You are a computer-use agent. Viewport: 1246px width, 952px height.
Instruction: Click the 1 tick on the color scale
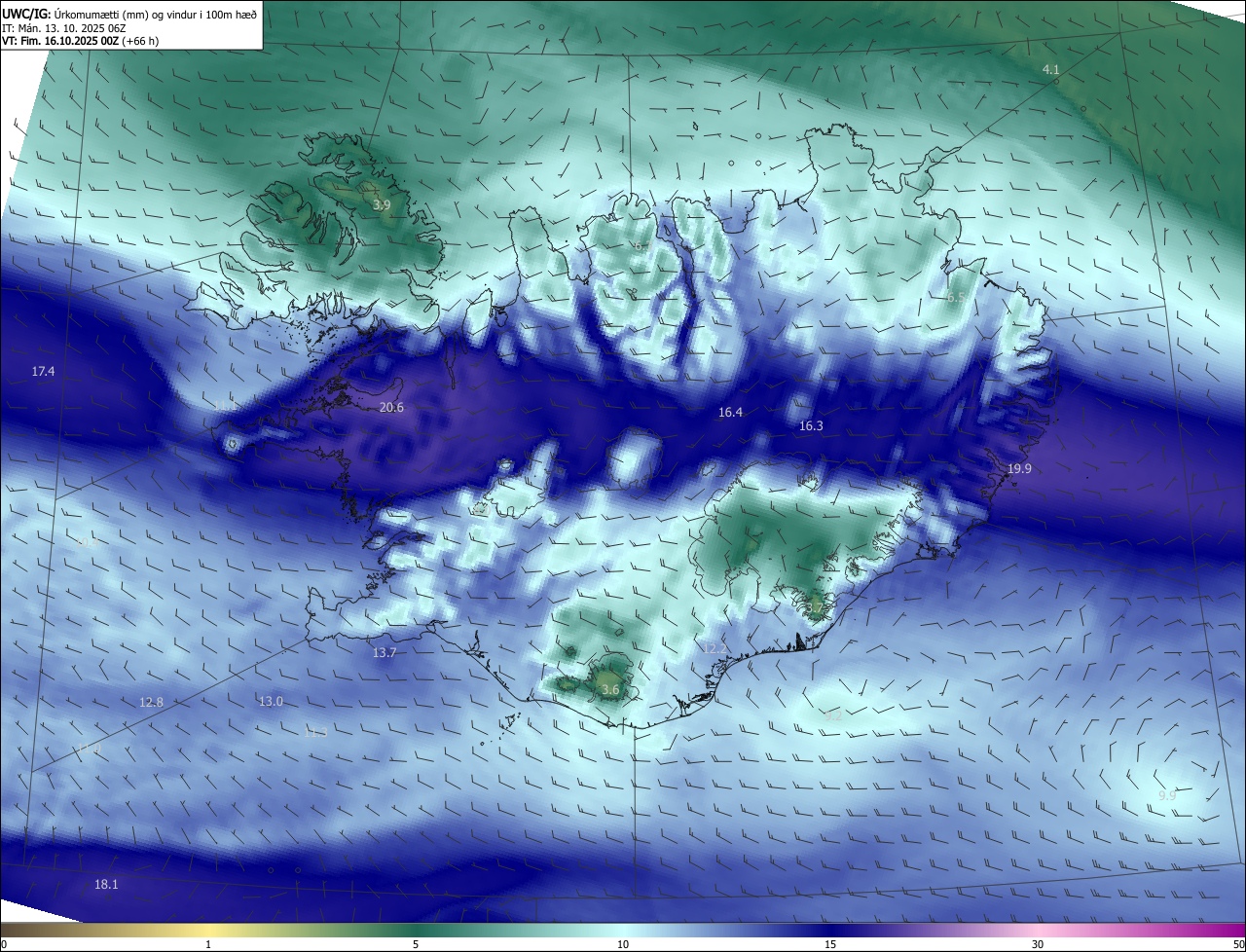(x=208, y=944)
